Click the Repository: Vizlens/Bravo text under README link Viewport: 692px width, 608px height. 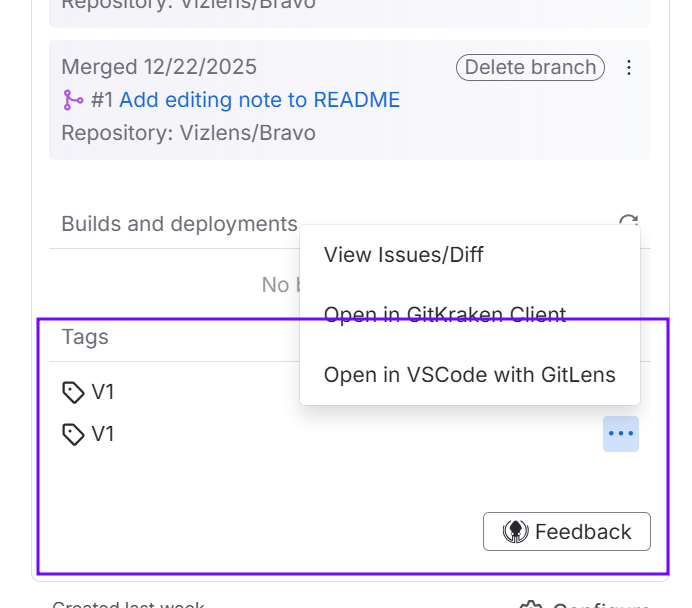point(188,133)
